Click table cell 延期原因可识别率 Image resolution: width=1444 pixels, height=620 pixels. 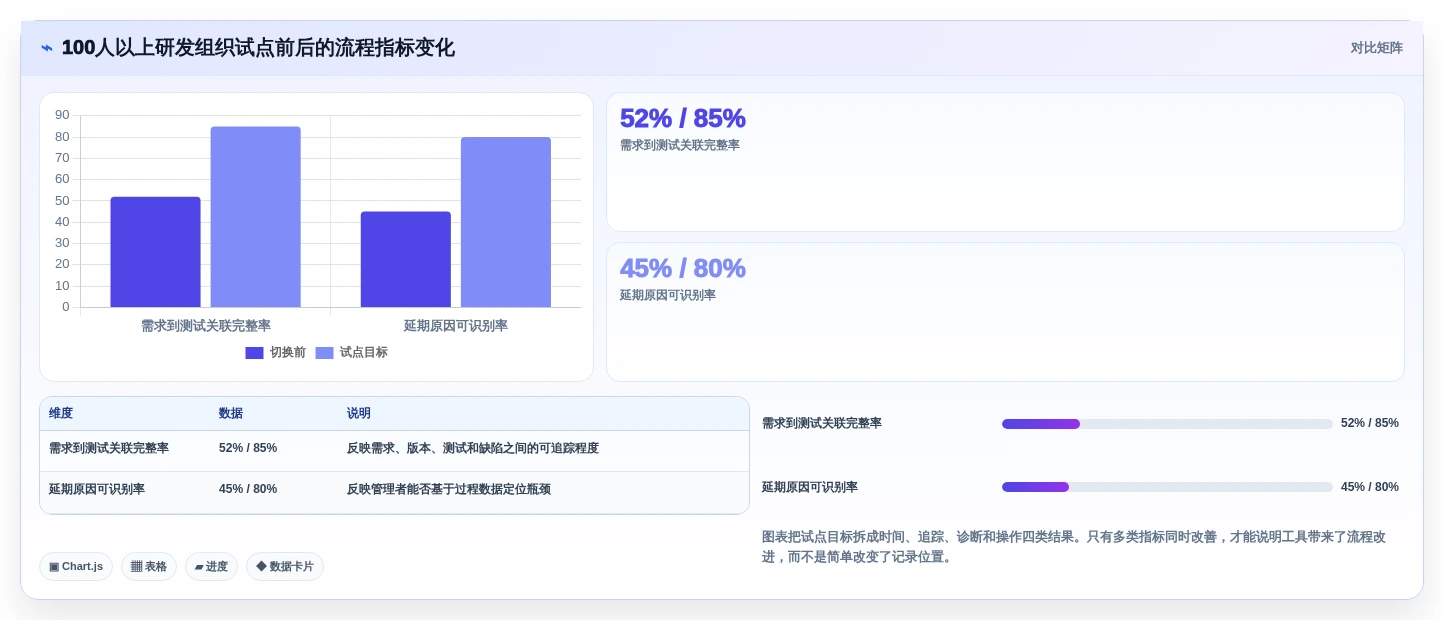(x=97, y=489)
